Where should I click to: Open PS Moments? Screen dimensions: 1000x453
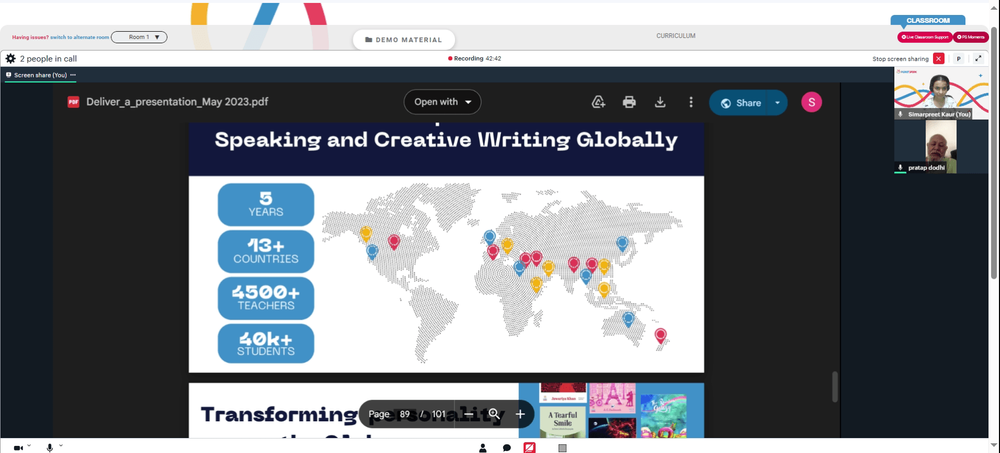tap(971, 37)
